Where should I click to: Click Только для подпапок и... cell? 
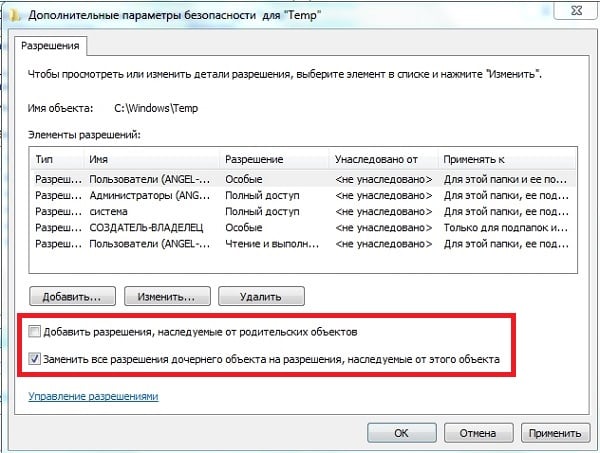(505, 228)
